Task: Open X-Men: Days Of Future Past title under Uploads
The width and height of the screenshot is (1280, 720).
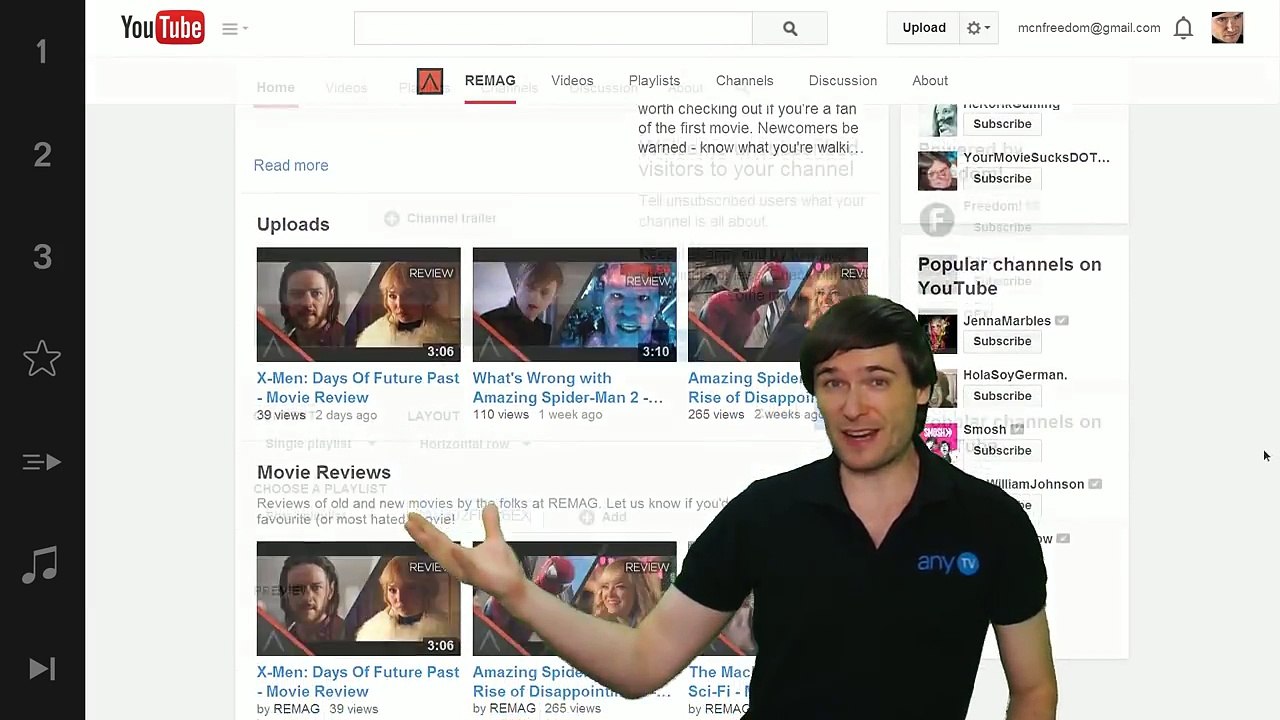Action: [358, 388]
